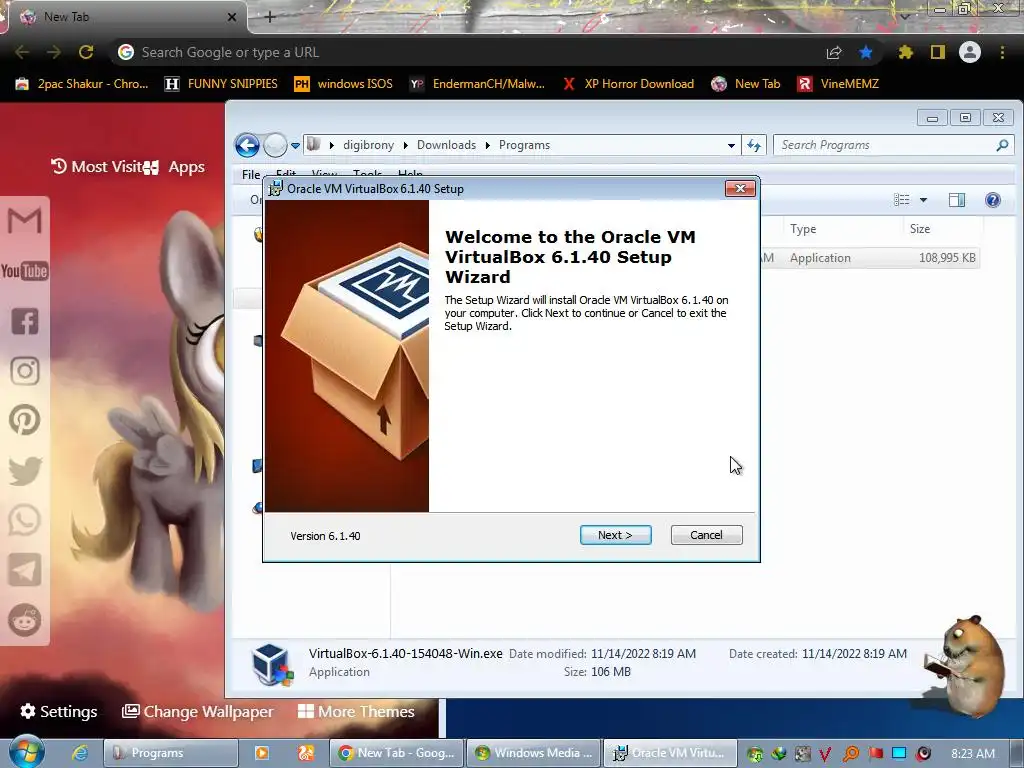Open VineMEMZ bookmark
The width and height of the screenshot is (1024, 768).
(839, 84)
